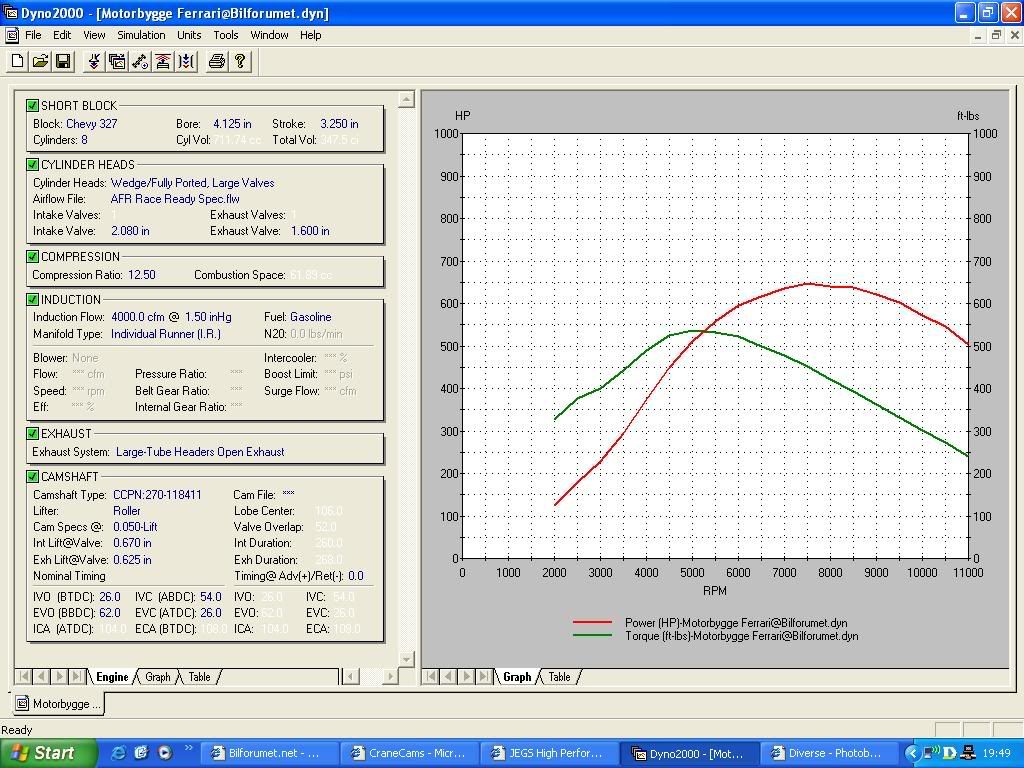This screenshot has height=768, width=1024.
Task: Expand hidden system tray icons arrow
Action: [x=911, y=753]
